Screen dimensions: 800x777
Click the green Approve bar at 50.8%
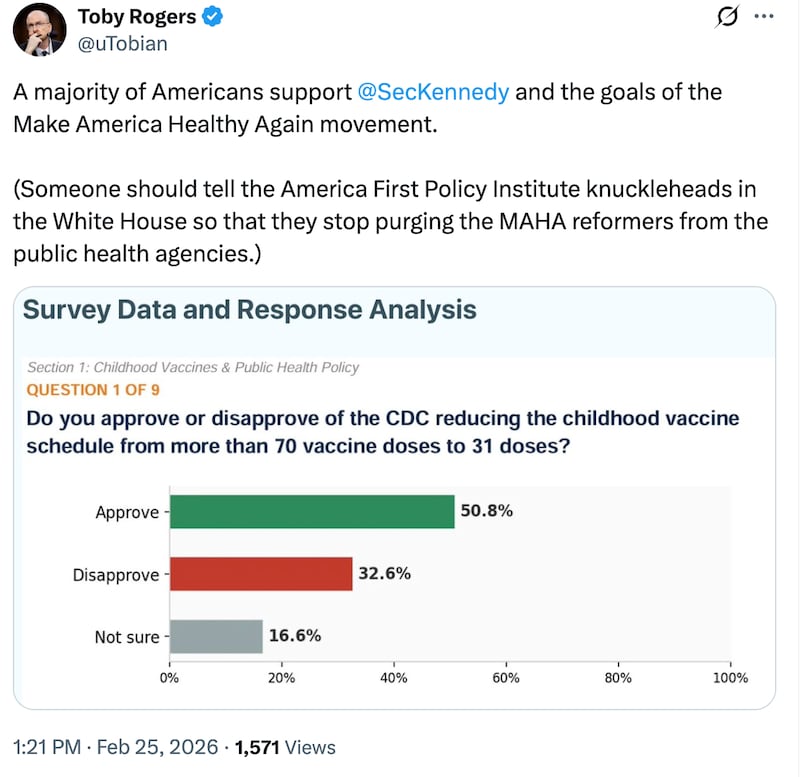[x=310, y=512]
